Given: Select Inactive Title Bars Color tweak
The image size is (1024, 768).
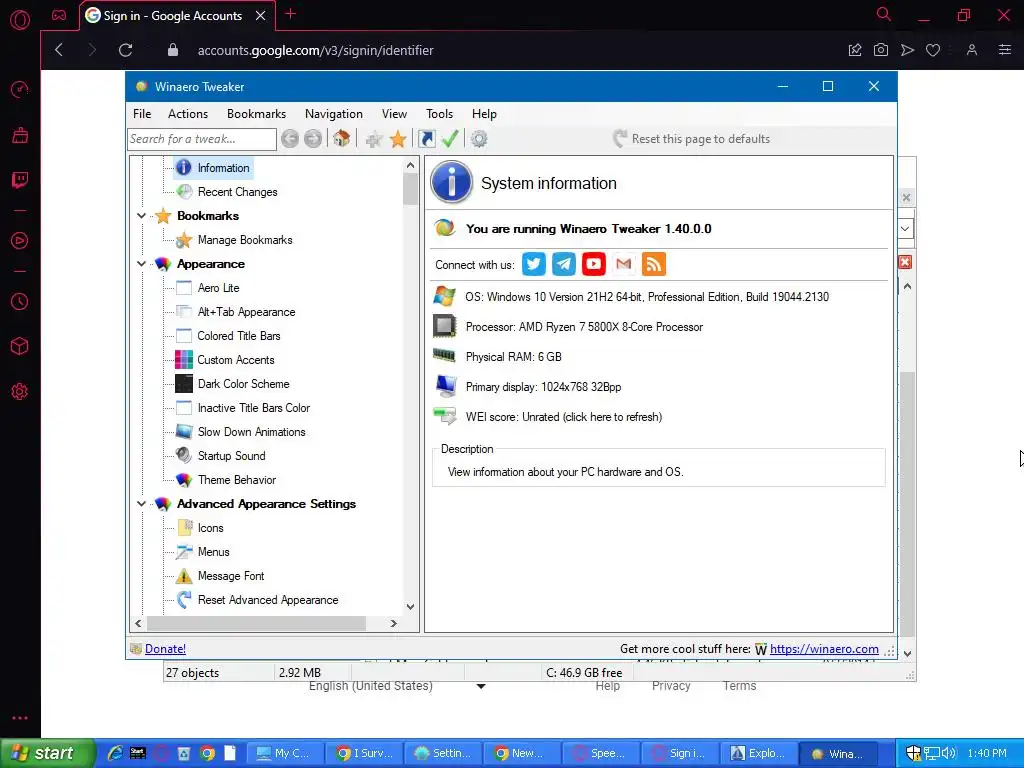Looking at the screenshot, I should click(x=253, y=408).
